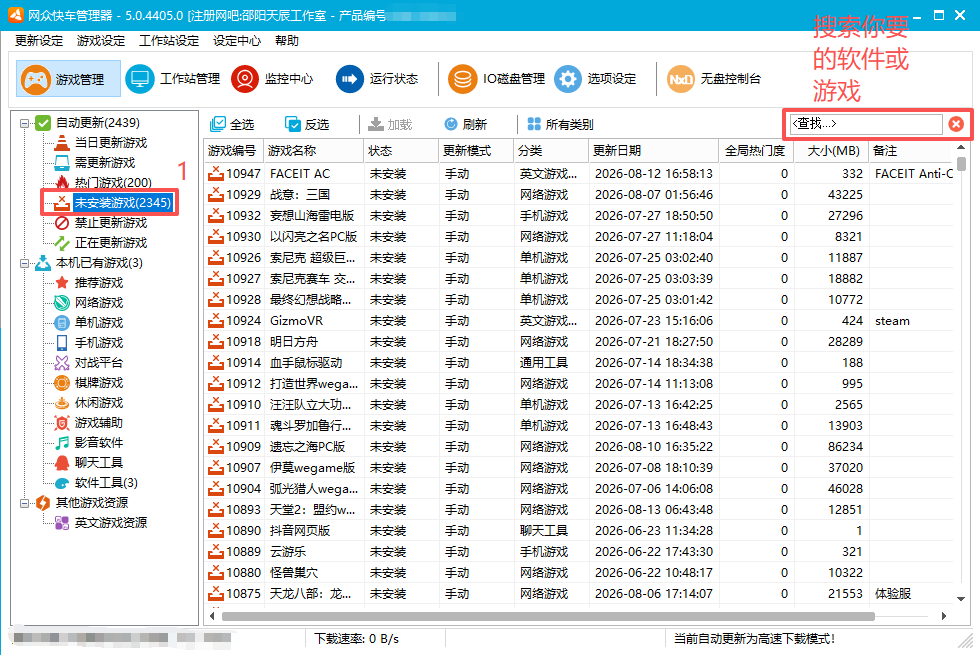Focus the 查找 search field
Screen dimensions: 980x655
[x=866, y=124]
